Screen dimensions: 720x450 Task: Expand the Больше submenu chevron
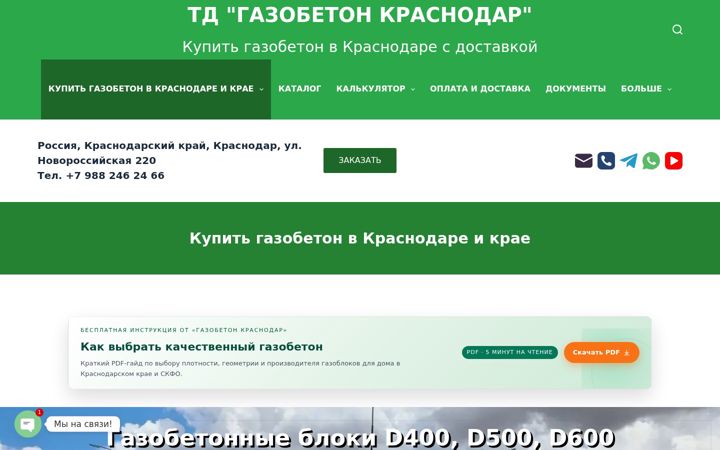(669, 89)
